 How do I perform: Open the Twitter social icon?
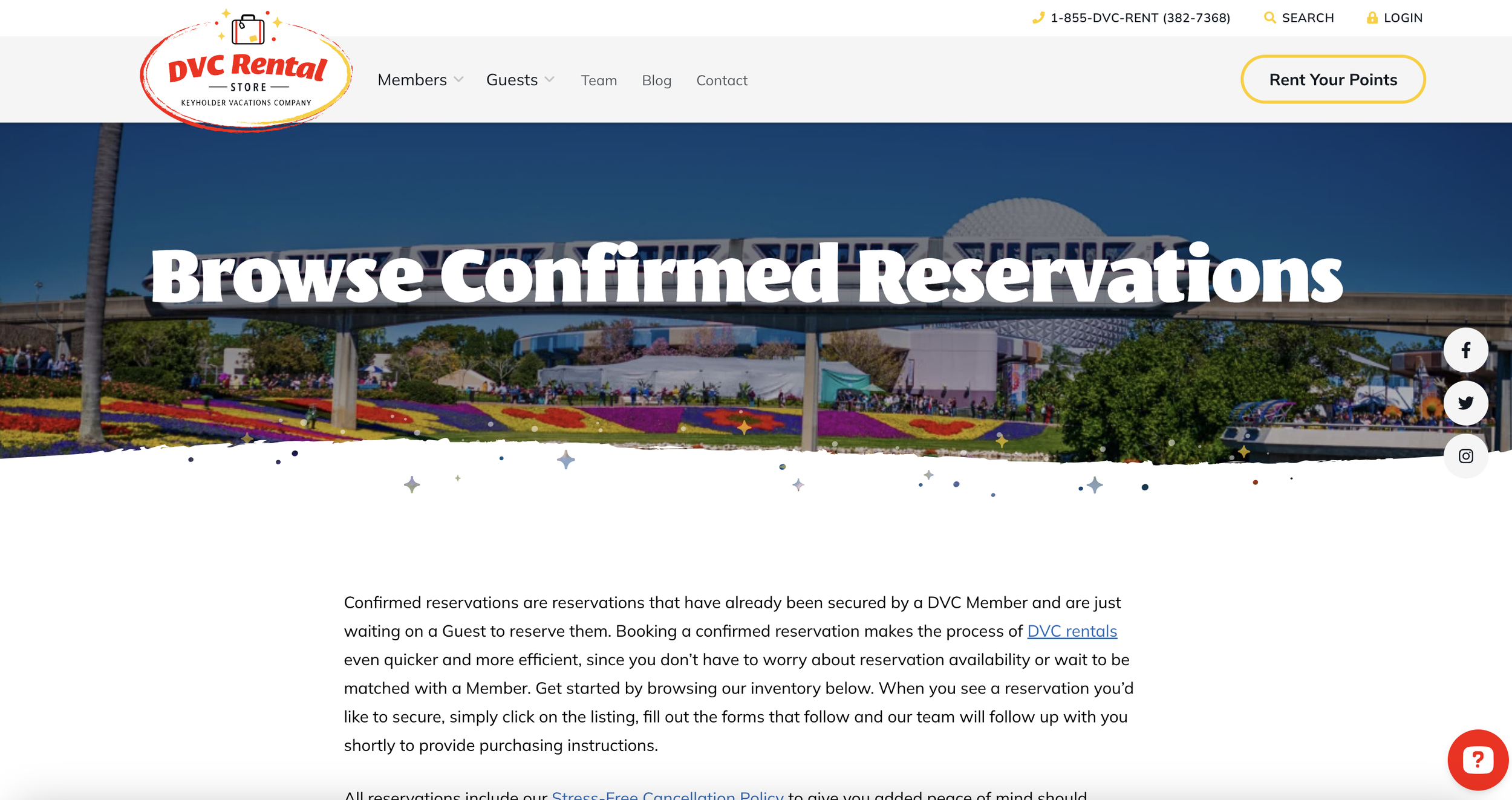pos(1465,403)
